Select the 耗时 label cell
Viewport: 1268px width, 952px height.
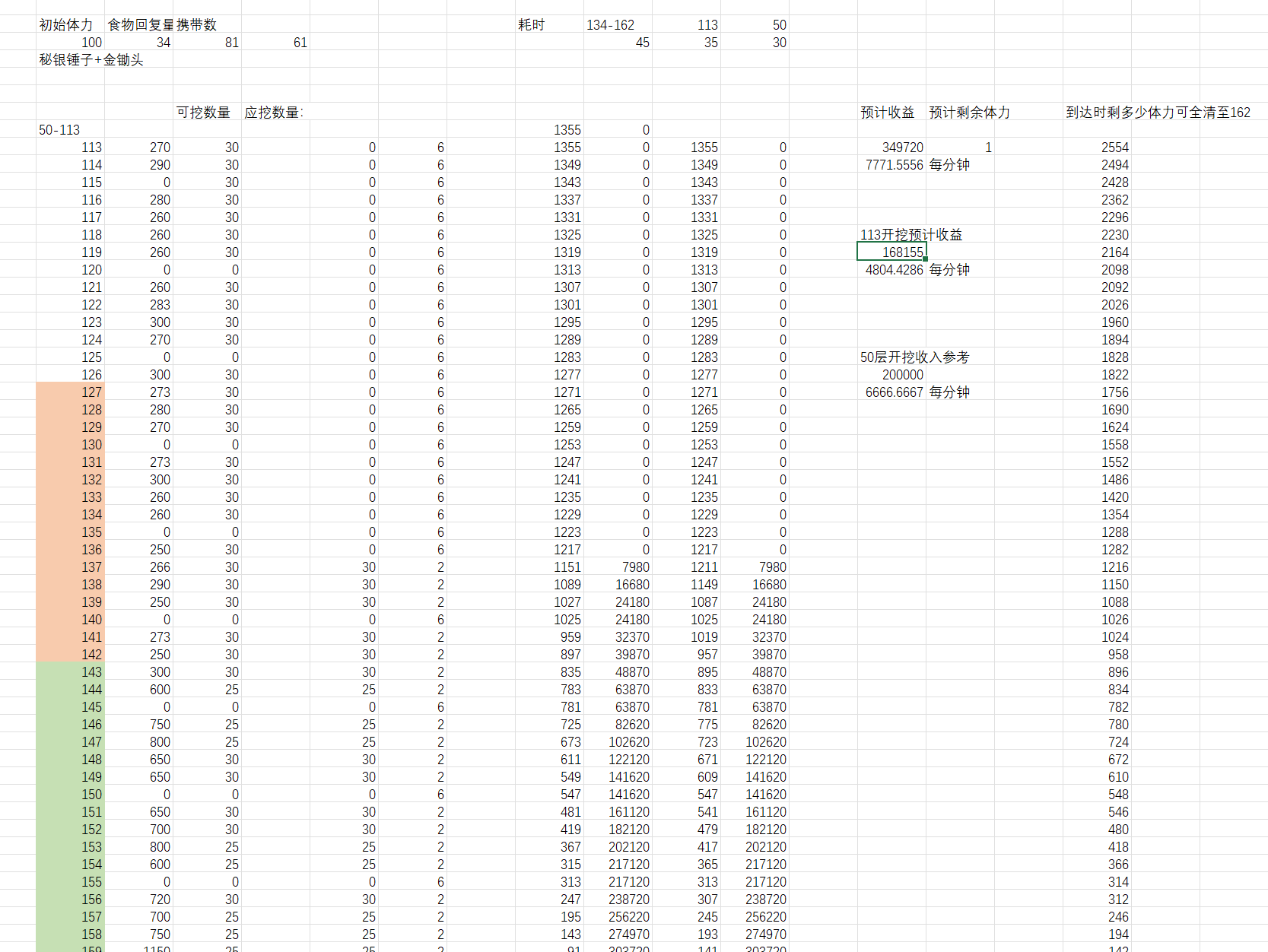click(x=549, y=24)
